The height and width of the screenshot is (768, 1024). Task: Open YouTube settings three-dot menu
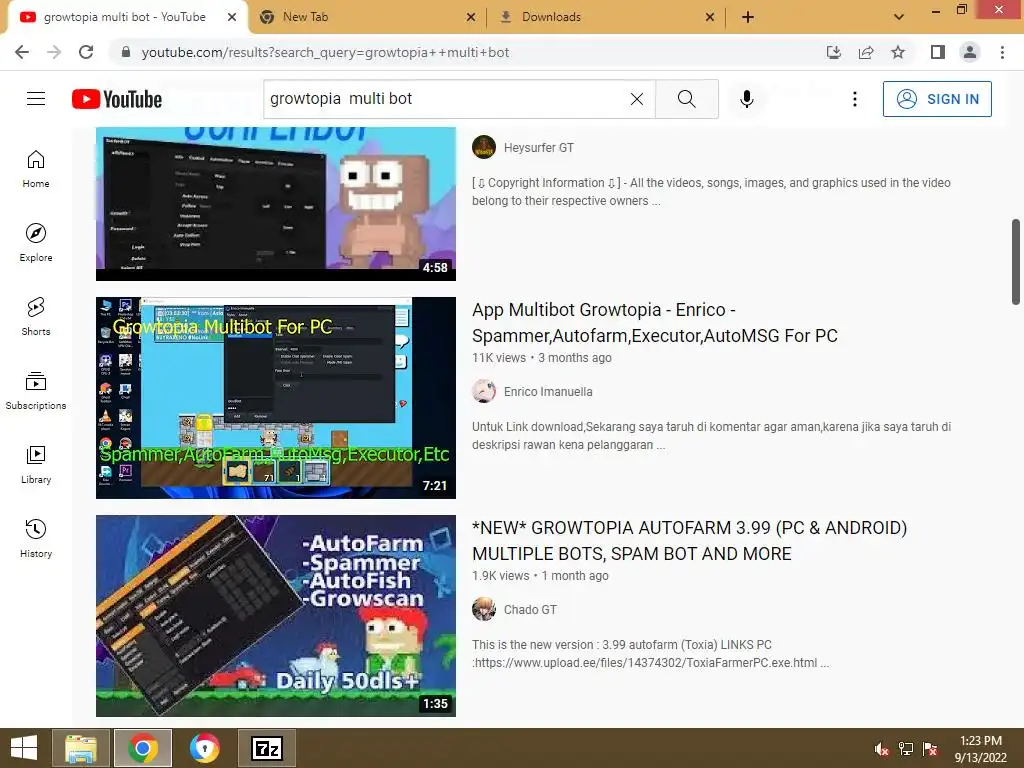pyautogui.click(x=854, y=99)
